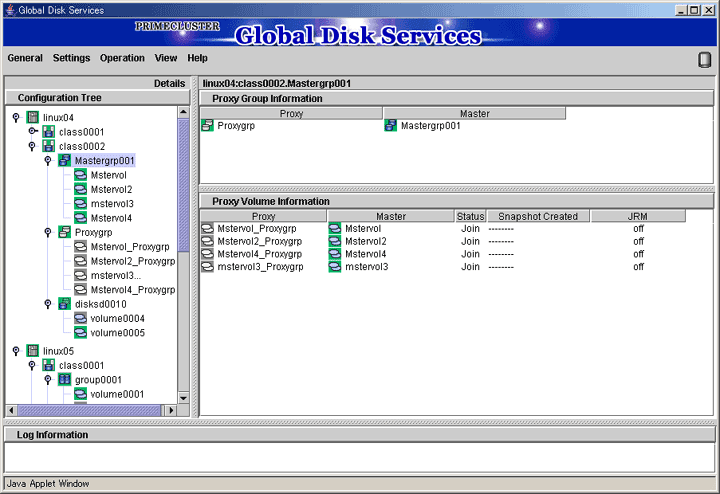The height and width of the screenshot is (494, 720).
Task: Collapse the linux04 tree node
Action: point(16,118)
